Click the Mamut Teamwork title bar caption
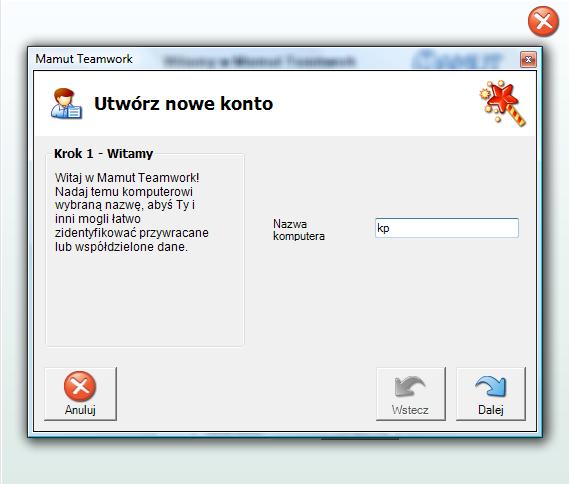 (x=84, y=59)
